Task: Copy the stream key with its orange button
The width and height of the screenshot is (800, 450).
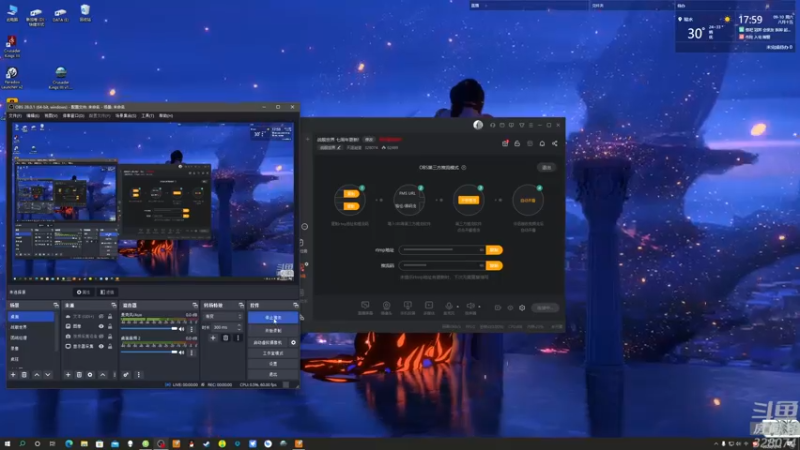Action: (494, 266)
